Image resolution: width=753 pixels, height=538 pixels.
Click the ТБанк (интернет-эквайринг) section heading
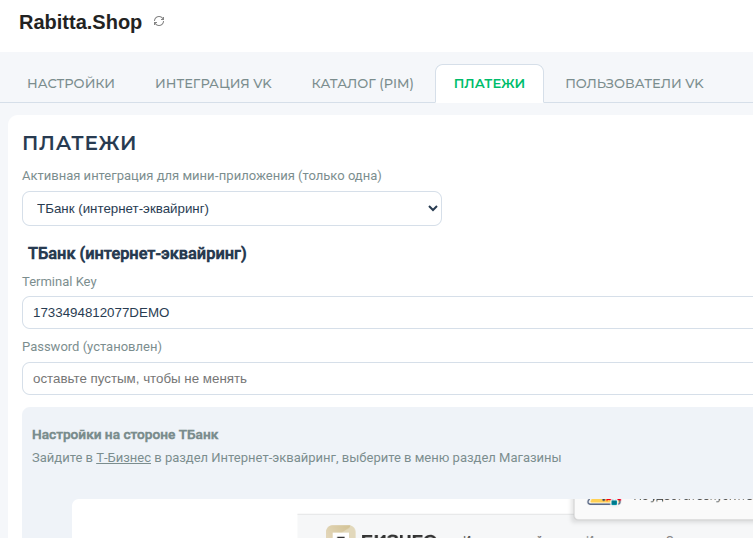click(137, 253)
